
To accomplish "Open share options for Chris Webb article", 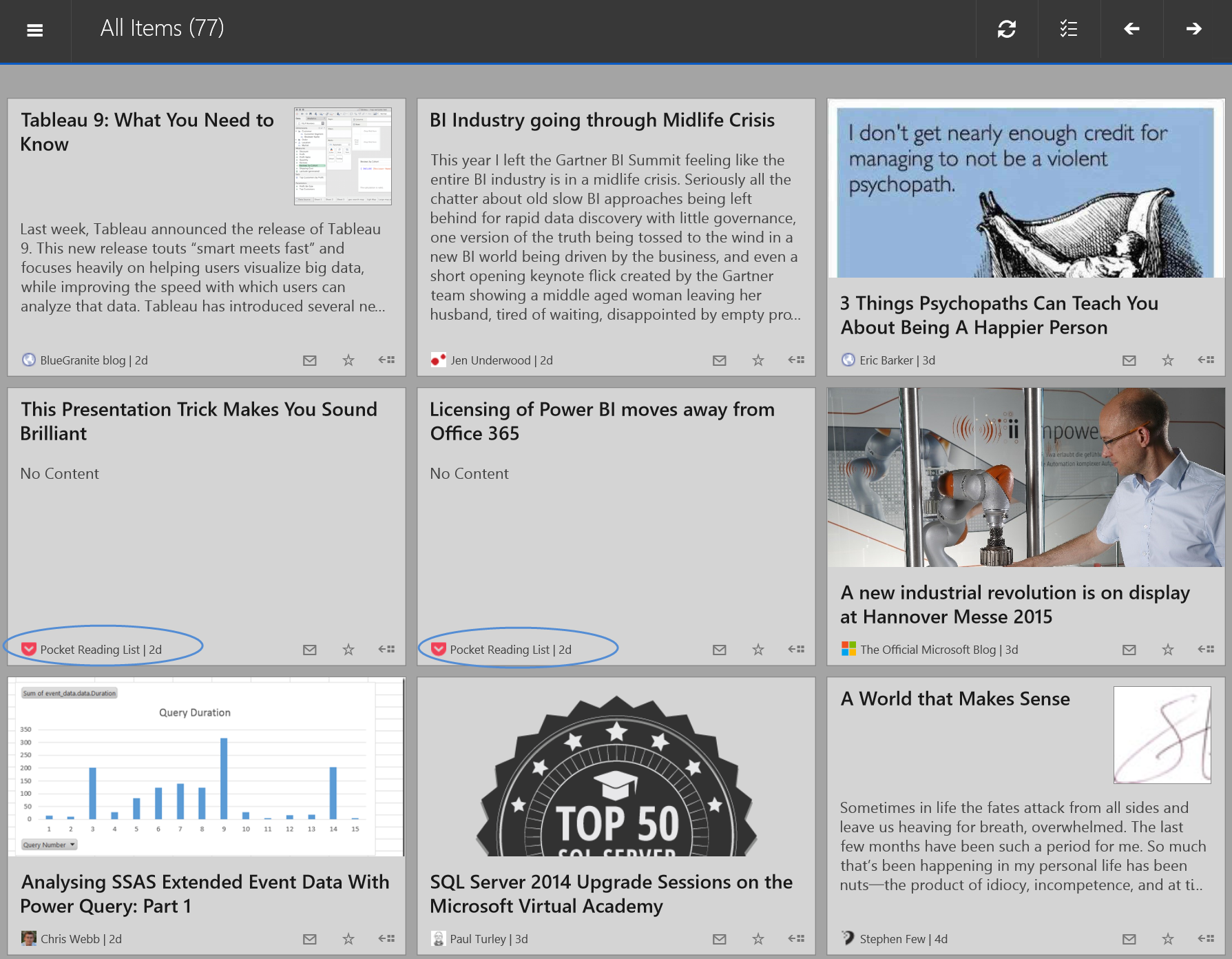I will point(386,938).
